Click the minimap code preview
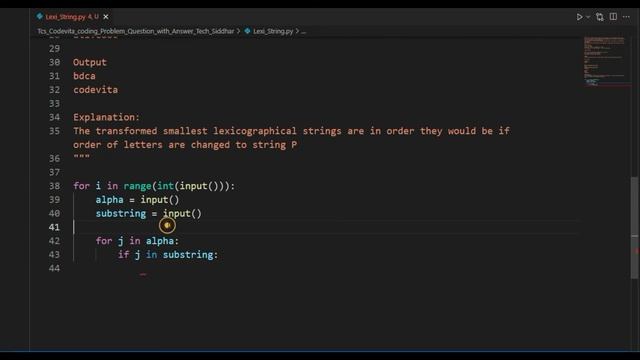The height and width of the screenshot is (360, 640). tap(604, 61)
